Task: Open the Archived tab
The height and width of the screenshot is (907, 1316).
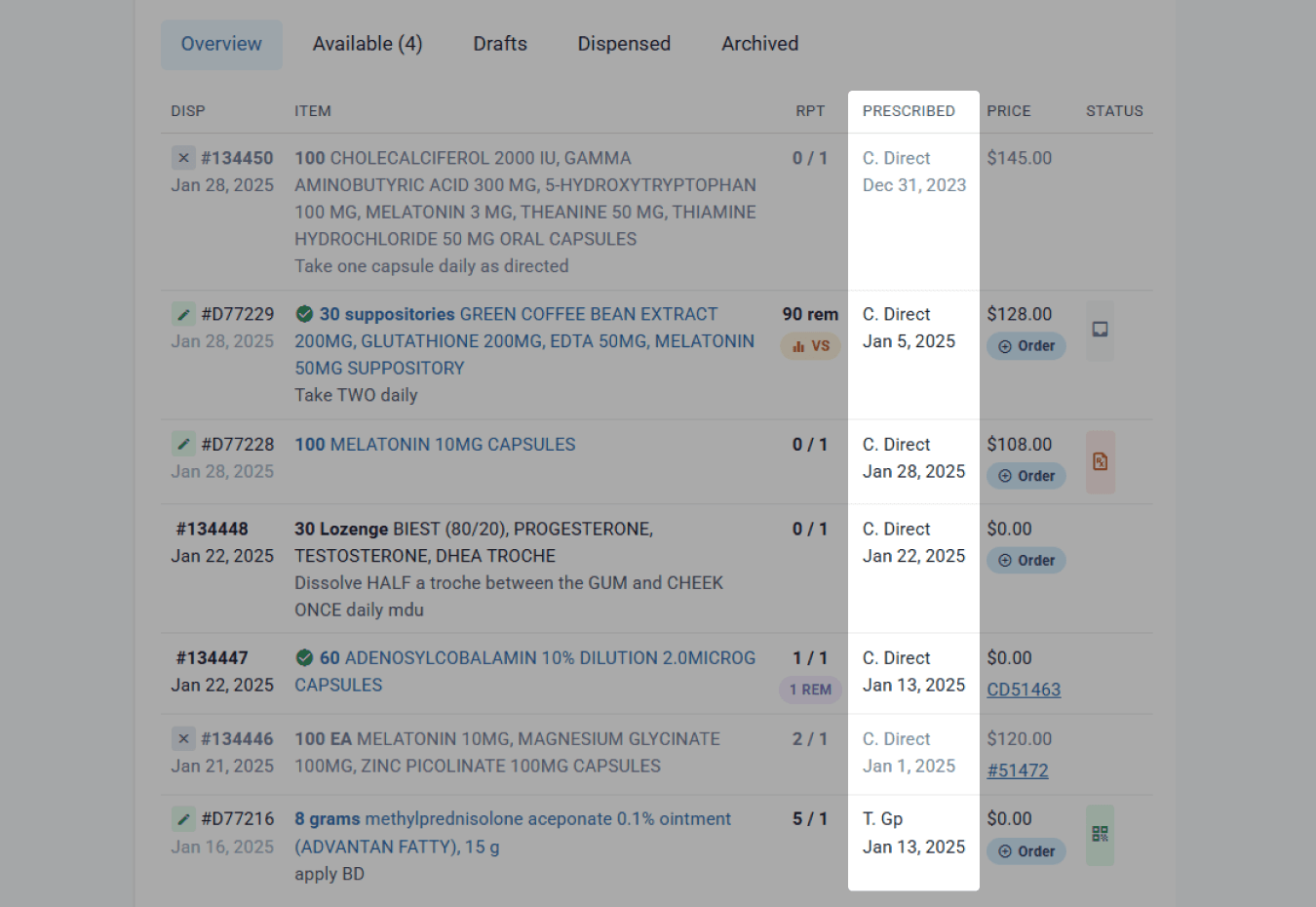Action: coord(759,44)
